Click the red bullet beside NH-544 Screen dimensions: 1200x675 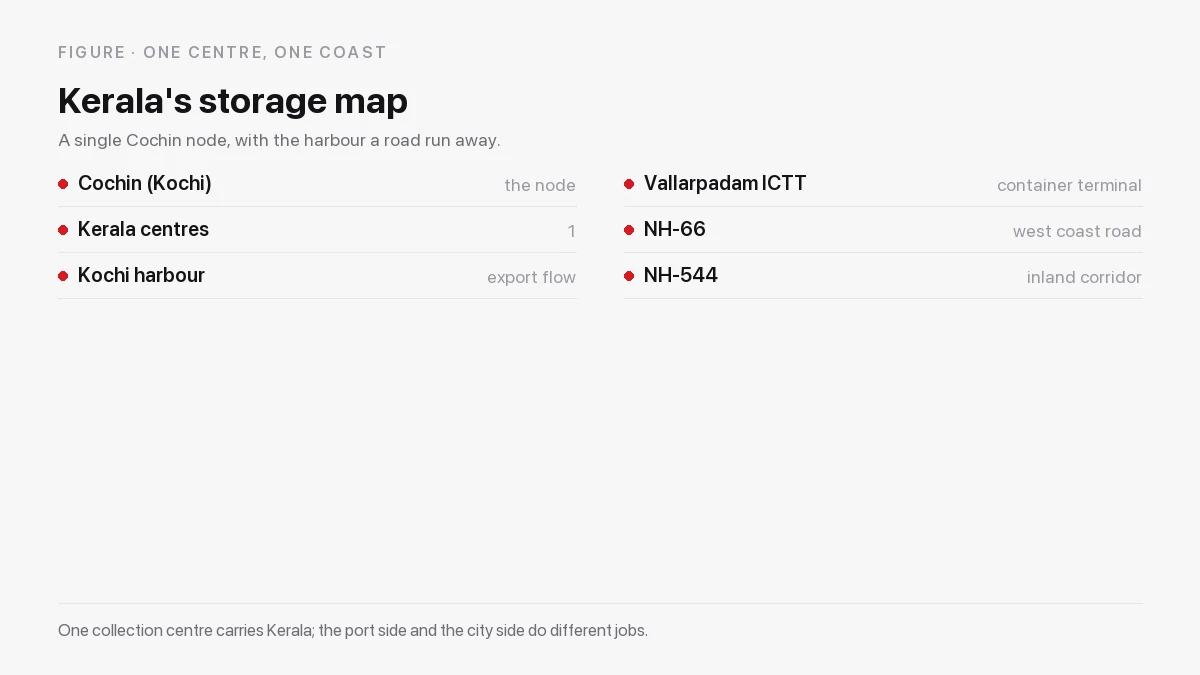pyautogui.click(x=629, y=276)
